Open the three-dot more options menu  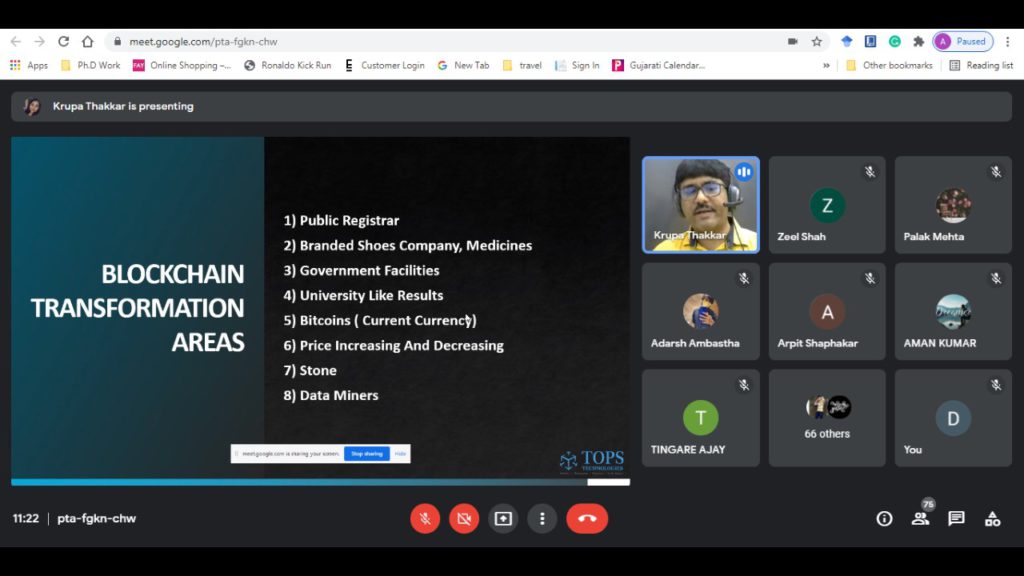pyautogui.click(x=542, y=518)
